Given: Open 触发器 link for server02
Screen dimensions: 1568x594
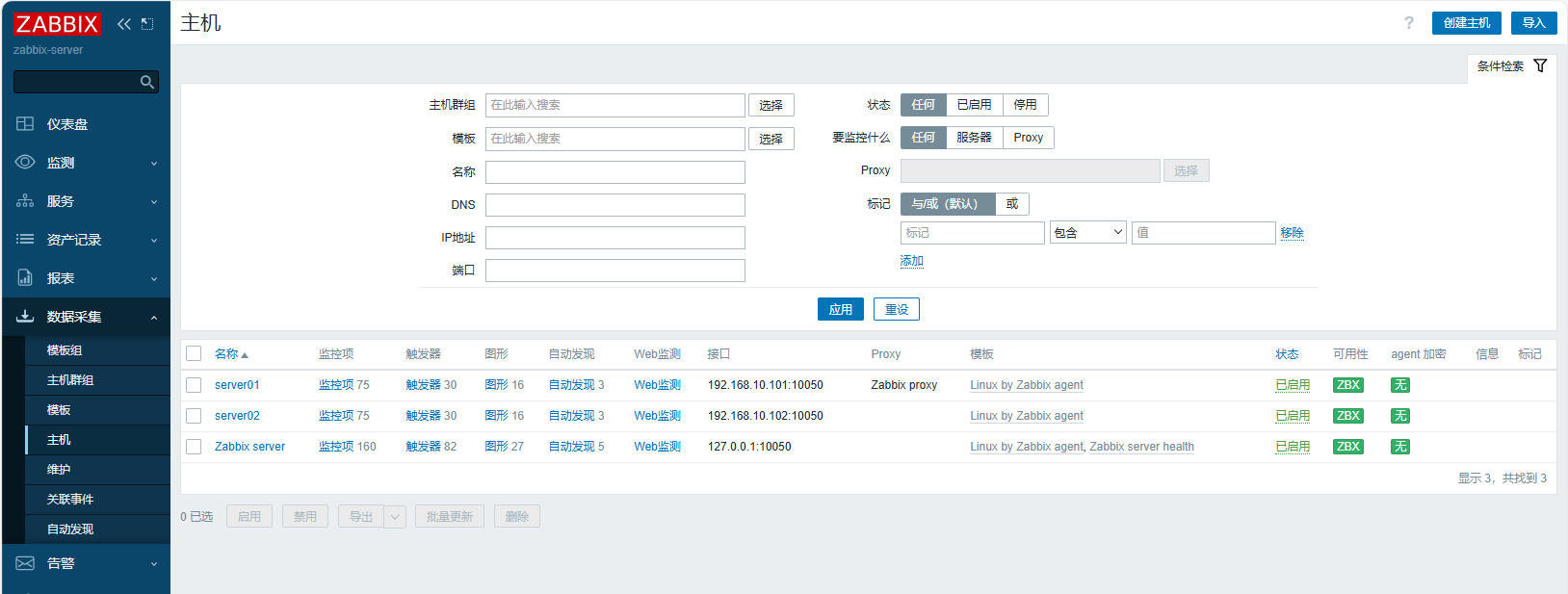Looking at the screenshot, I should coord(423,416).
